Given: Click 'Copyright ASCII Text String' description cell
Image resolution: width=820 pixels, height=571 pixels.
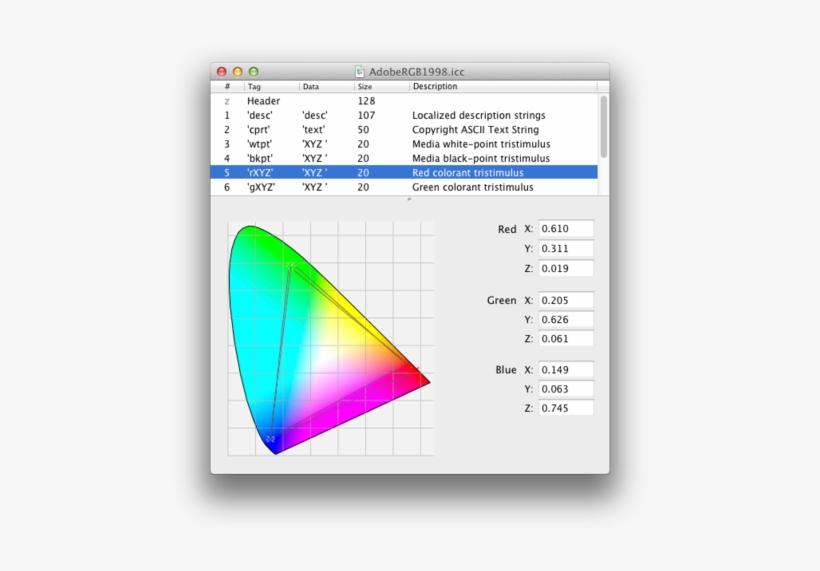Looking at the screenshot, I should click(x=475, y=130).
